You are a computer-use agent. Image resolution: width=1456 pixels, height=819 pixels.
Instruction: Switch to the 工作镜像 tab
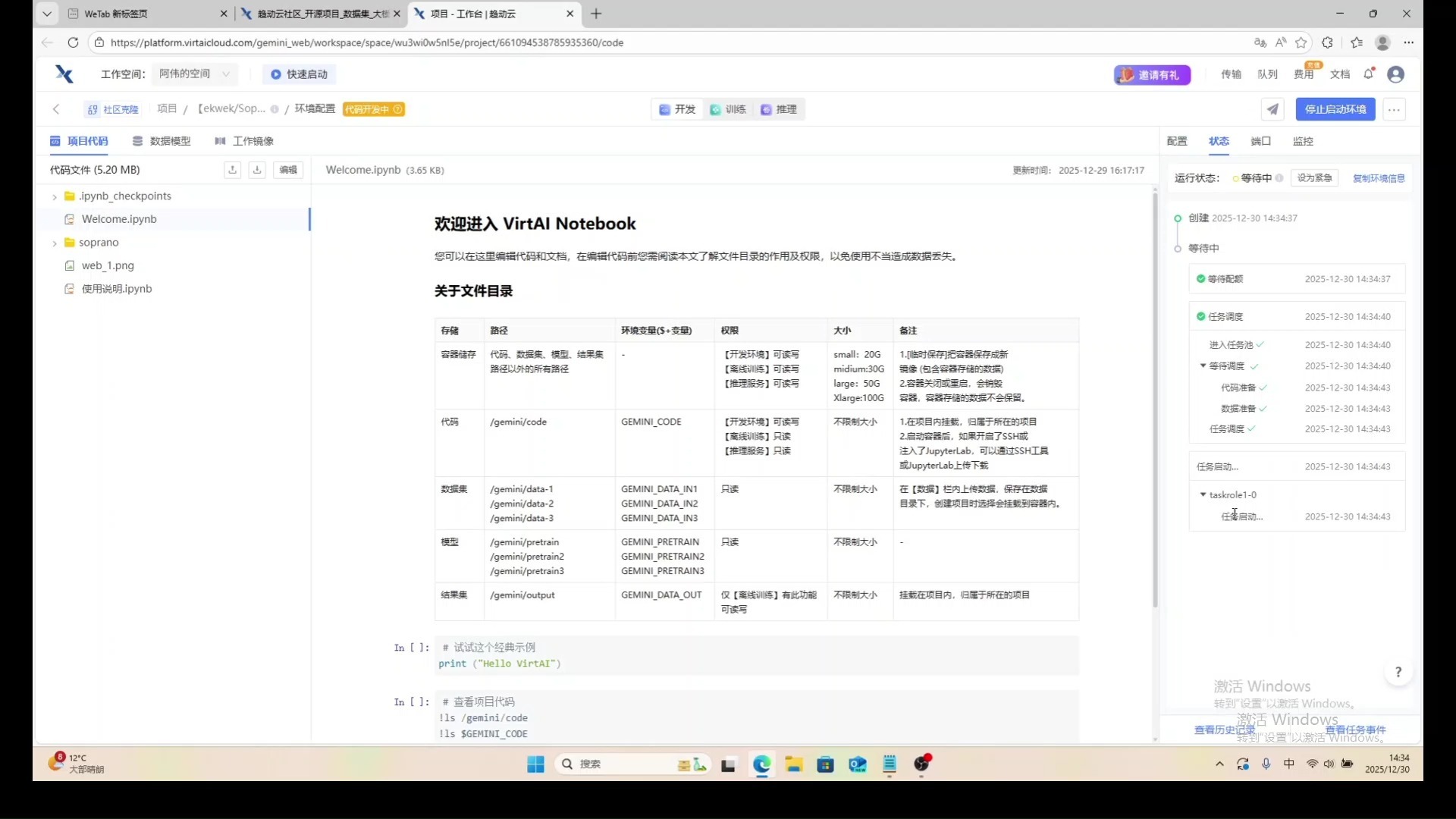click(244, 141)
